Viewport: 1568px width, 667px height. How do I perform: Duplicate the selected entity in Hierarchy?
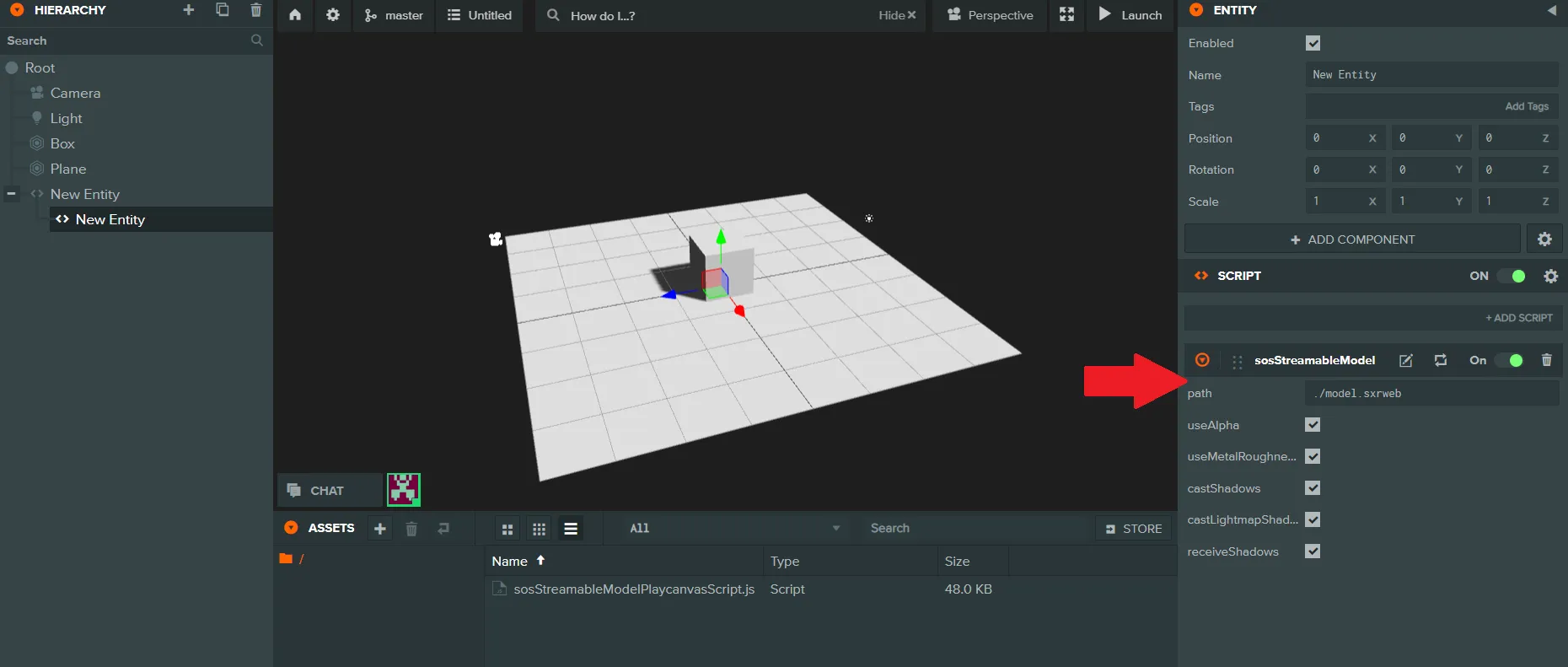(223, 10)
